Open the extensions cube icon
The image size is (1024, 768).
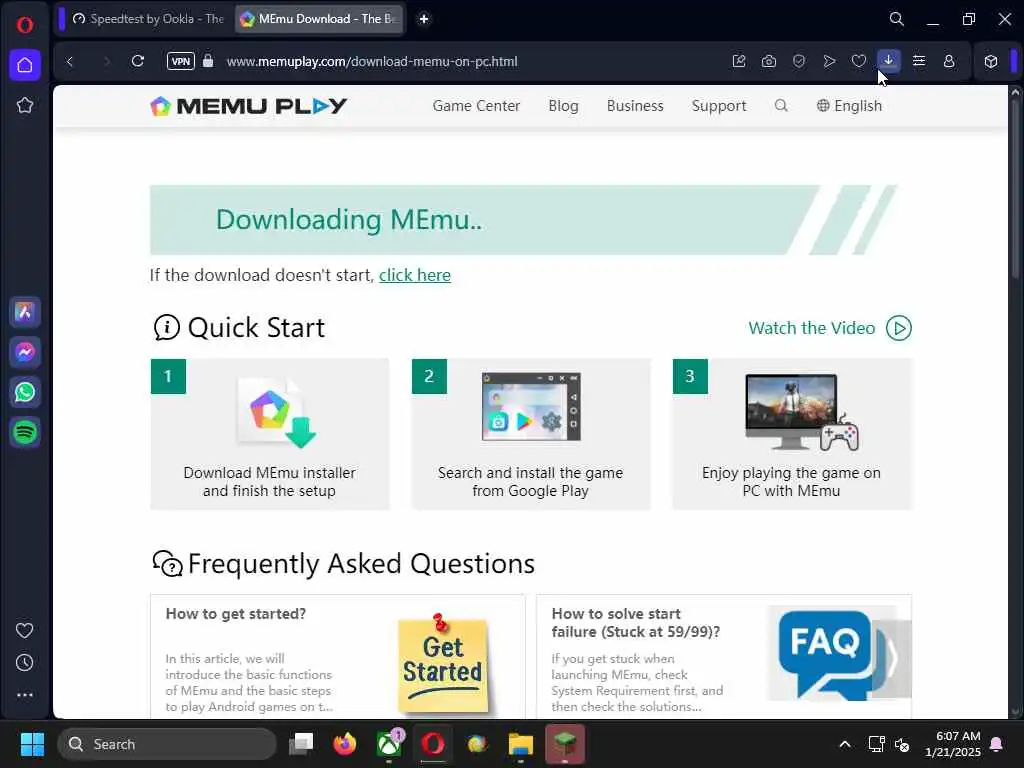point(991,61)
